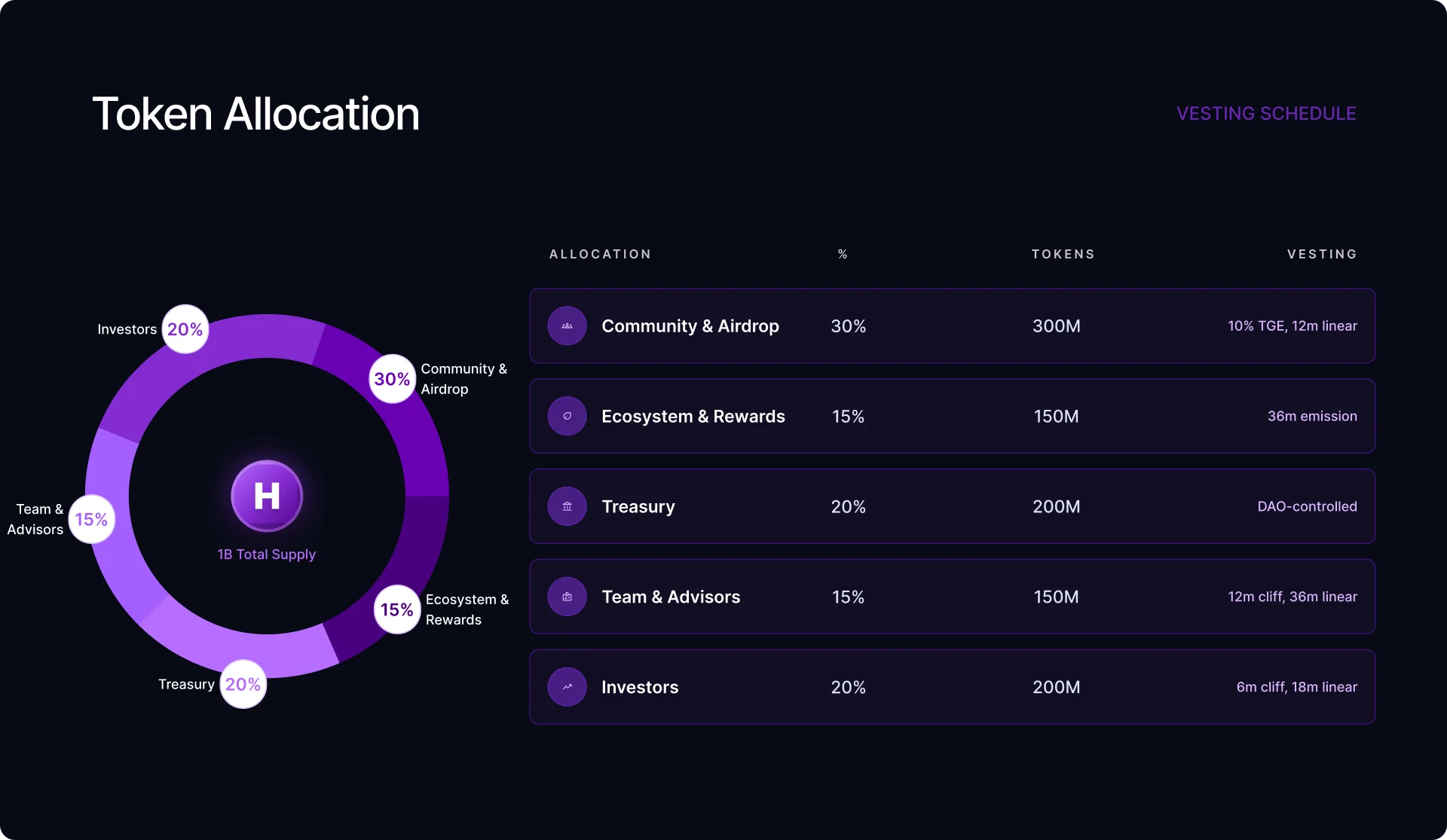Click the Treasury label beside the donut chart

click(186, 684)
